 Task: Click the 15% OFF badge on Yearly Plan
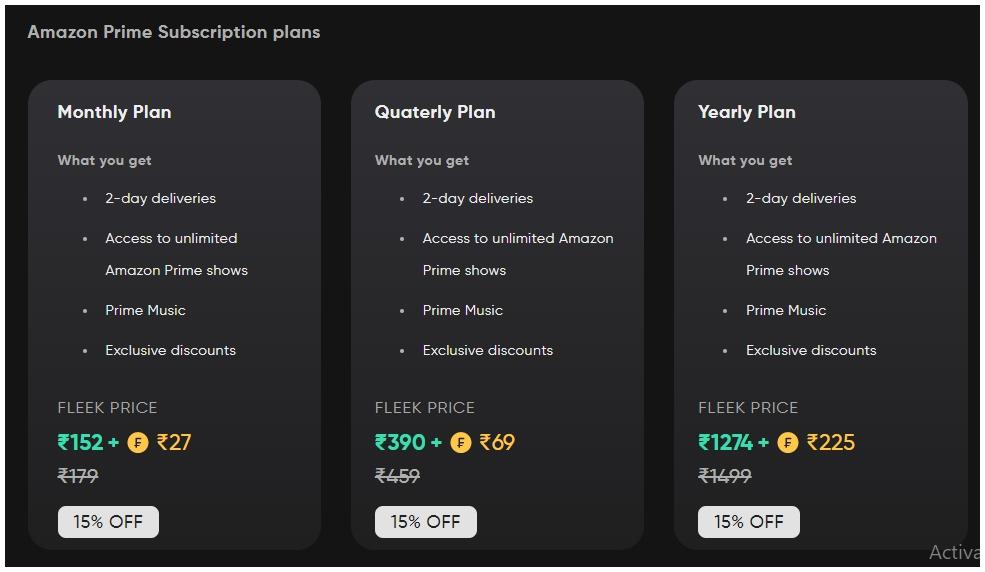[748, 522]
